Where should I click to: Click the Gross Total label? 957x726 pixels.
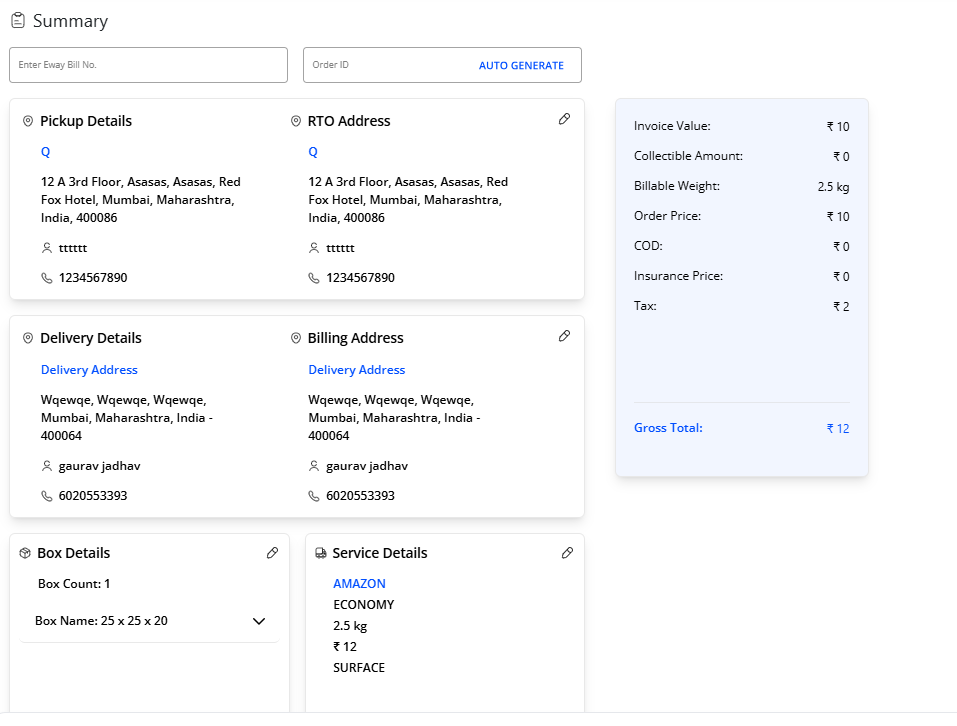(x=668, y=428)
